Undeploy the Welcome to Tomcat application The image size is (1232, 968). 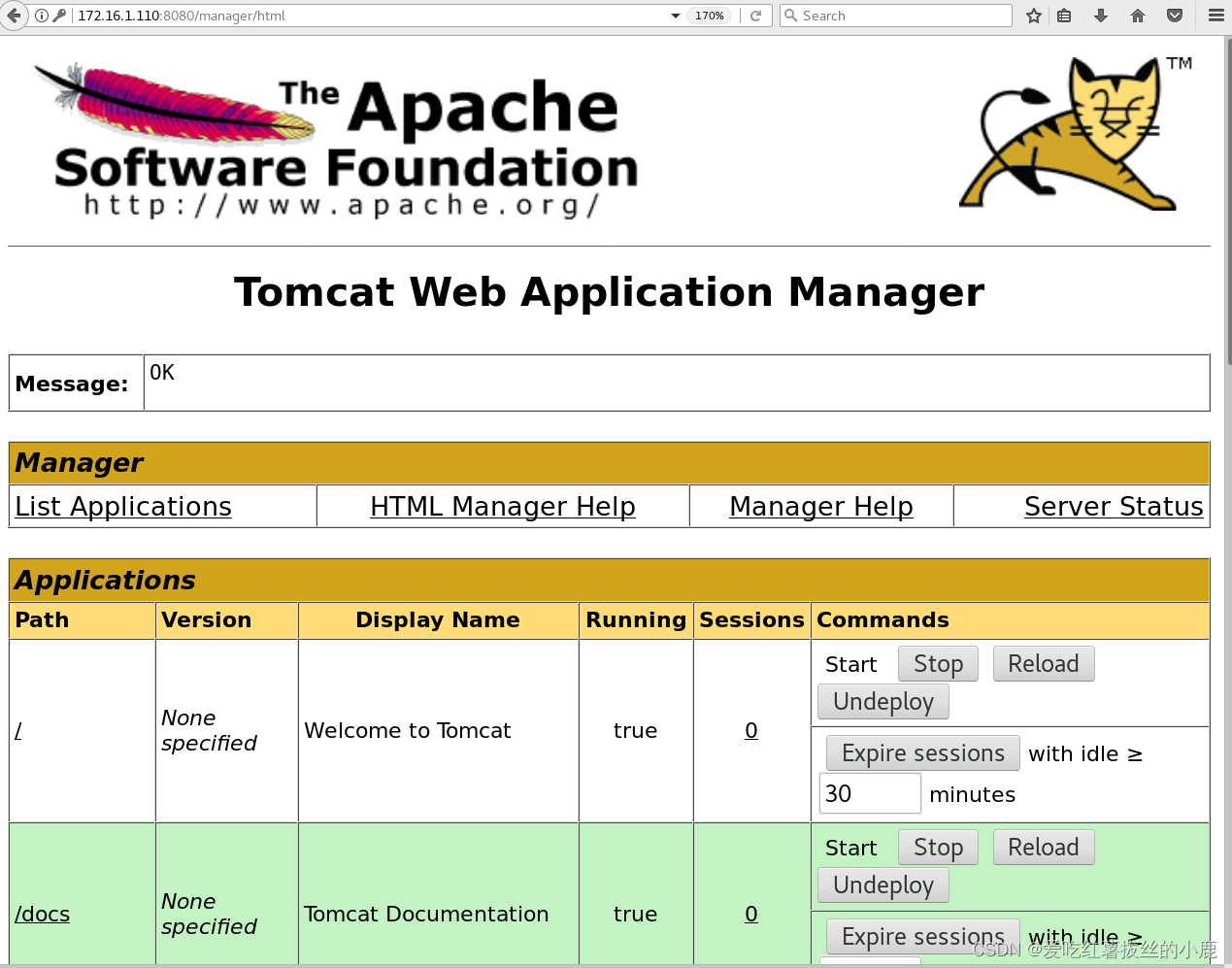(882, 701)
